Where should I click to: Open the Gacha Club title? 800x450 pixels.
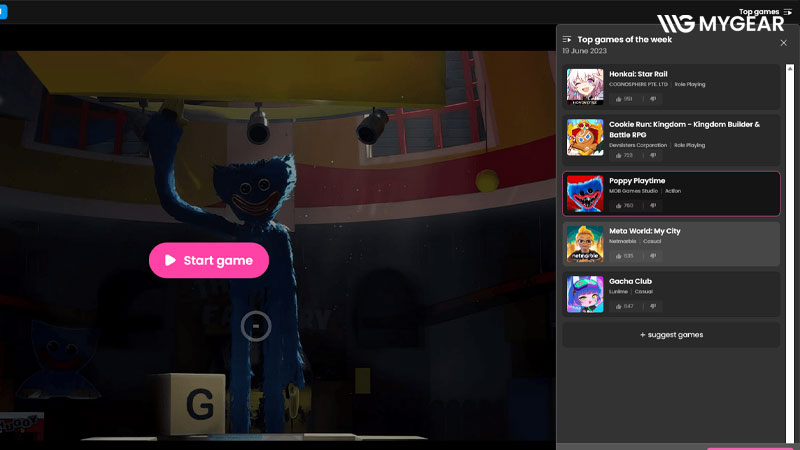pyautogui.click(x=630, y=281)
